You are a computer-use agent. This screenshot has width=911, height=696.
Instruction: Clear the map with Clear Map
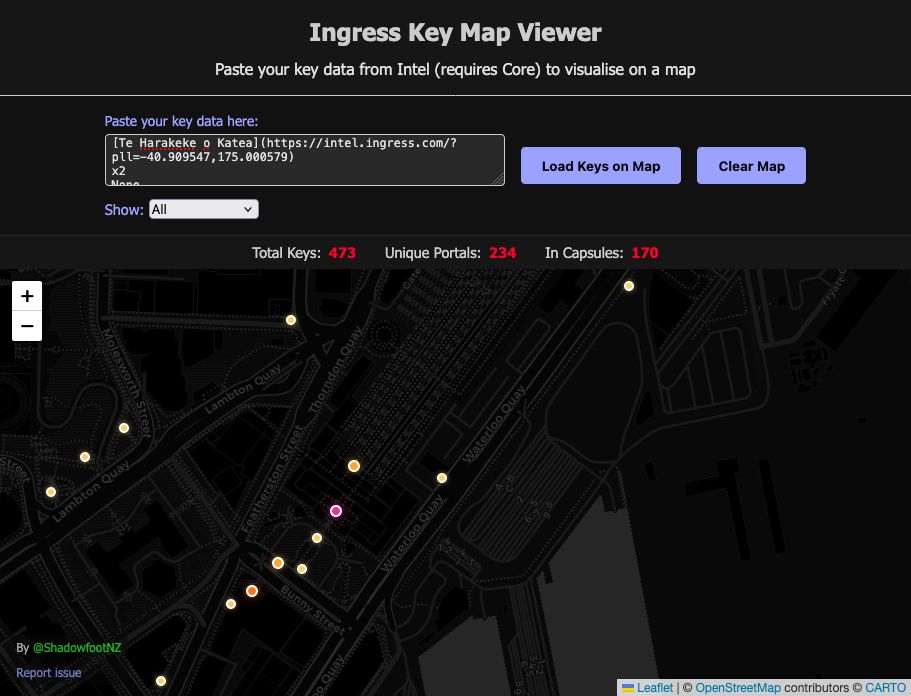tap(751, 166)
